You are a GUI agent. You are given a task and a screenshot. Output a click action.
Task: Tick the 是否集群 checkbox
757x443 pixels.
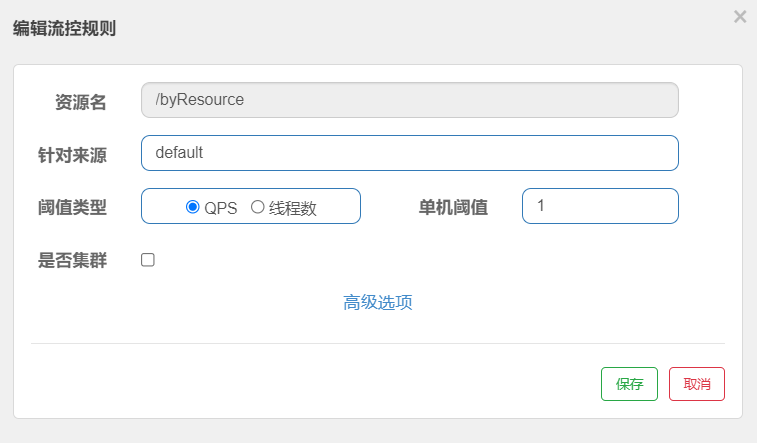point(148,260)
